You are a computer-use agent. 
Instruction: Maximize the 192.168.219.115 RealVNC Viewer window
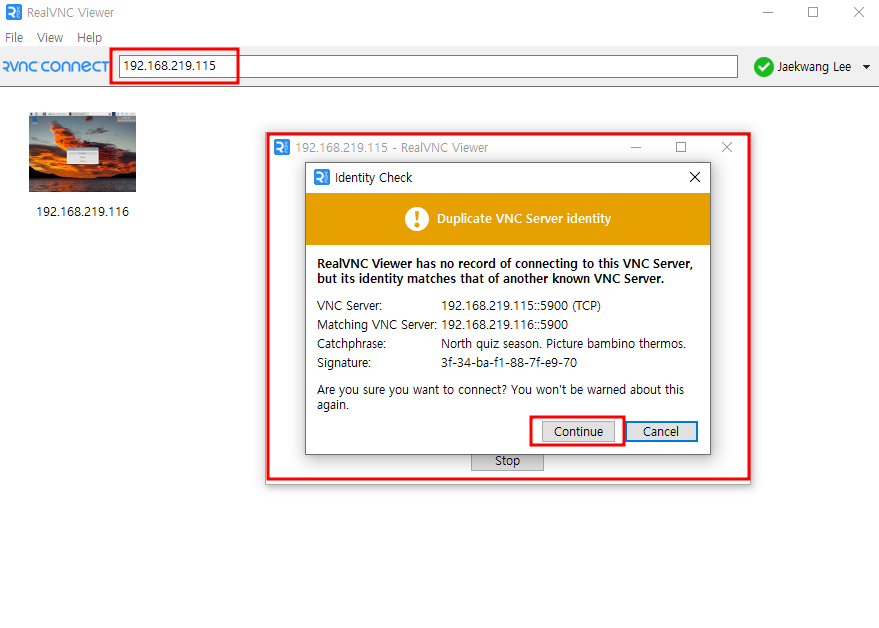click(x=681, y=147)
